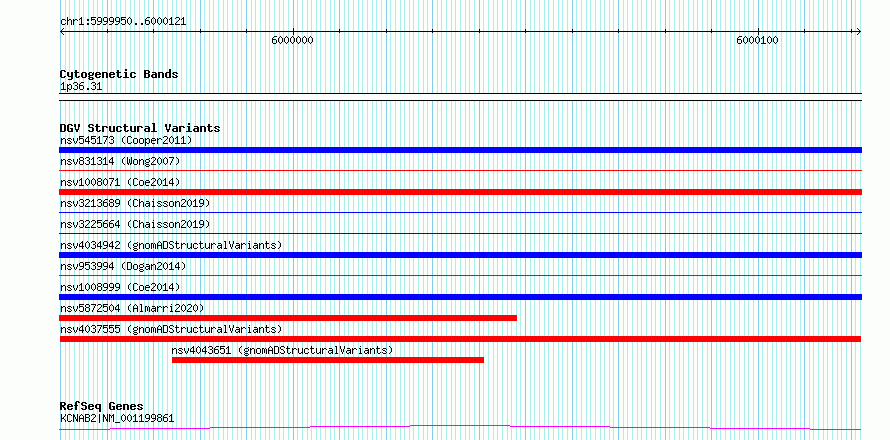This screenshot has width=890, height=440.
Task: Open variant nsv3225664 (Chaisson2019) label
Action: (135, 224)
